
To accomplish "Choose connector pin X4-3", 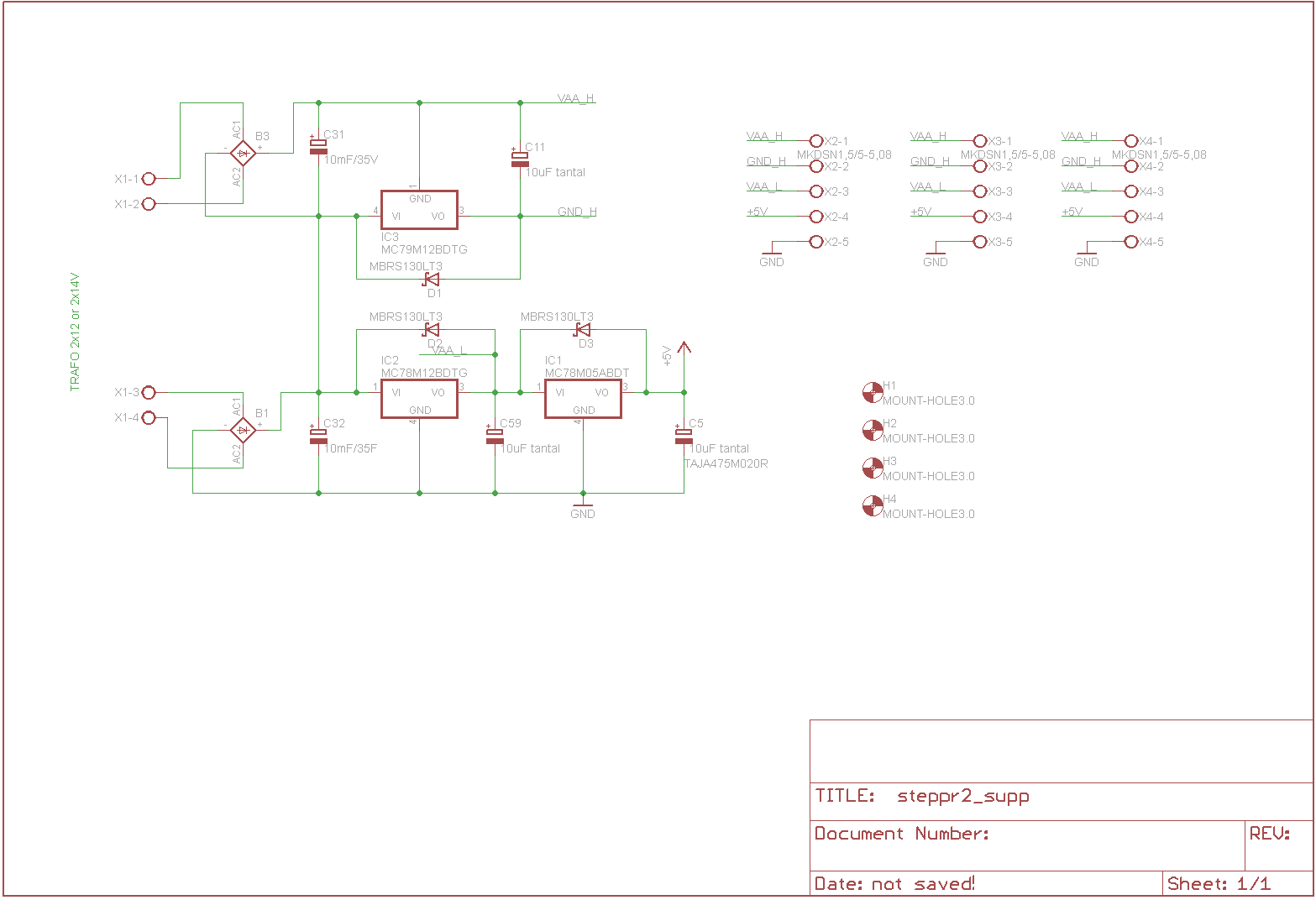I will (1130, 191).
